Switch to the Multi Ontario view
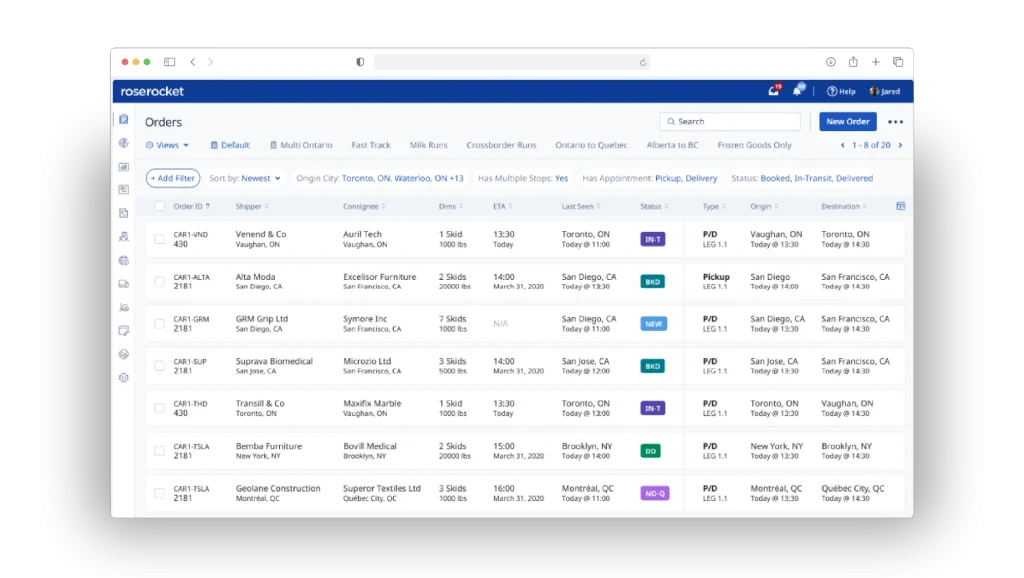The width and height of the screenshot is (1024, 578). tap(301, 145)
